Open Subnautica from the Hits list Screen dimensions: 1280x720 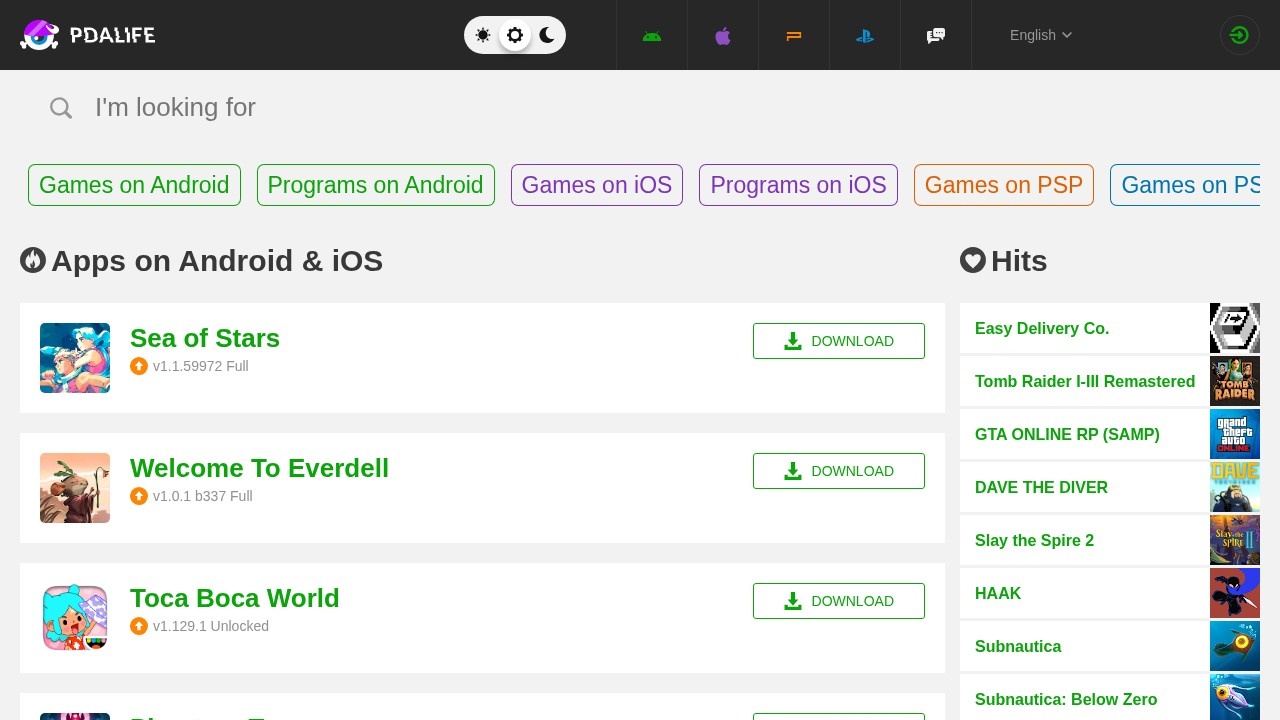coord(1018,646)
